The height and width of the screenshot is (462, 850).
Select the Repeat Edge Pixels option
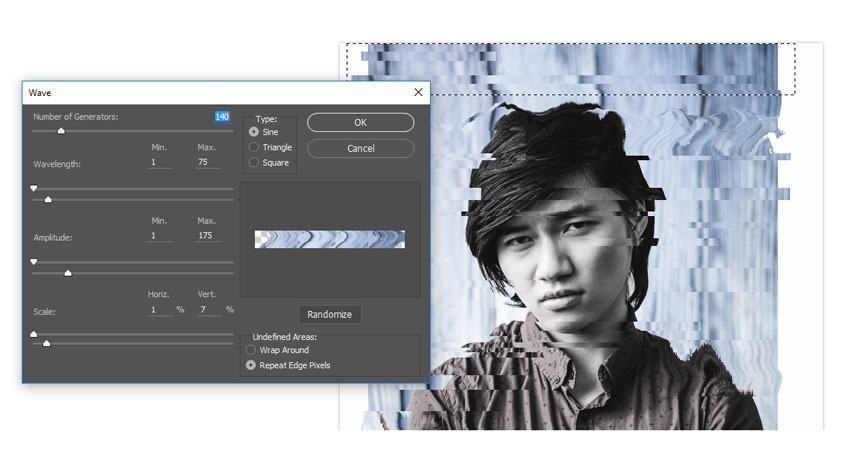(251, 365)
